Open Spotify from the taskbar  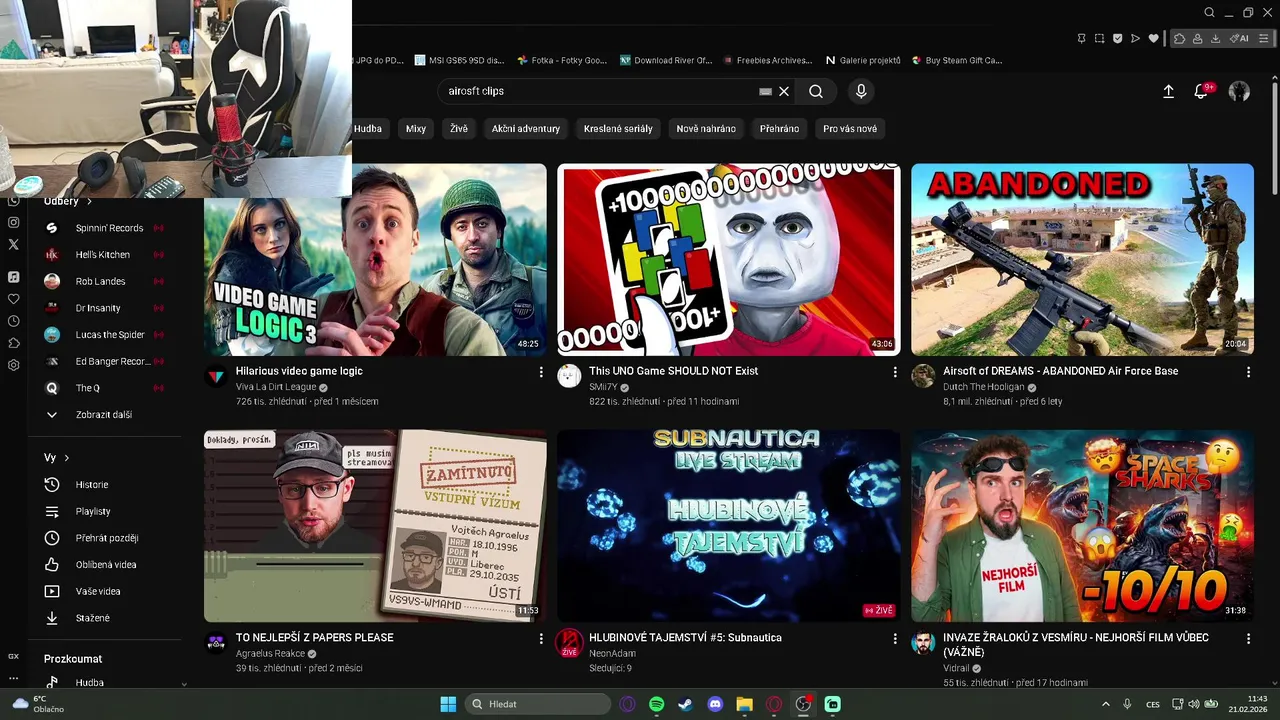656,704
